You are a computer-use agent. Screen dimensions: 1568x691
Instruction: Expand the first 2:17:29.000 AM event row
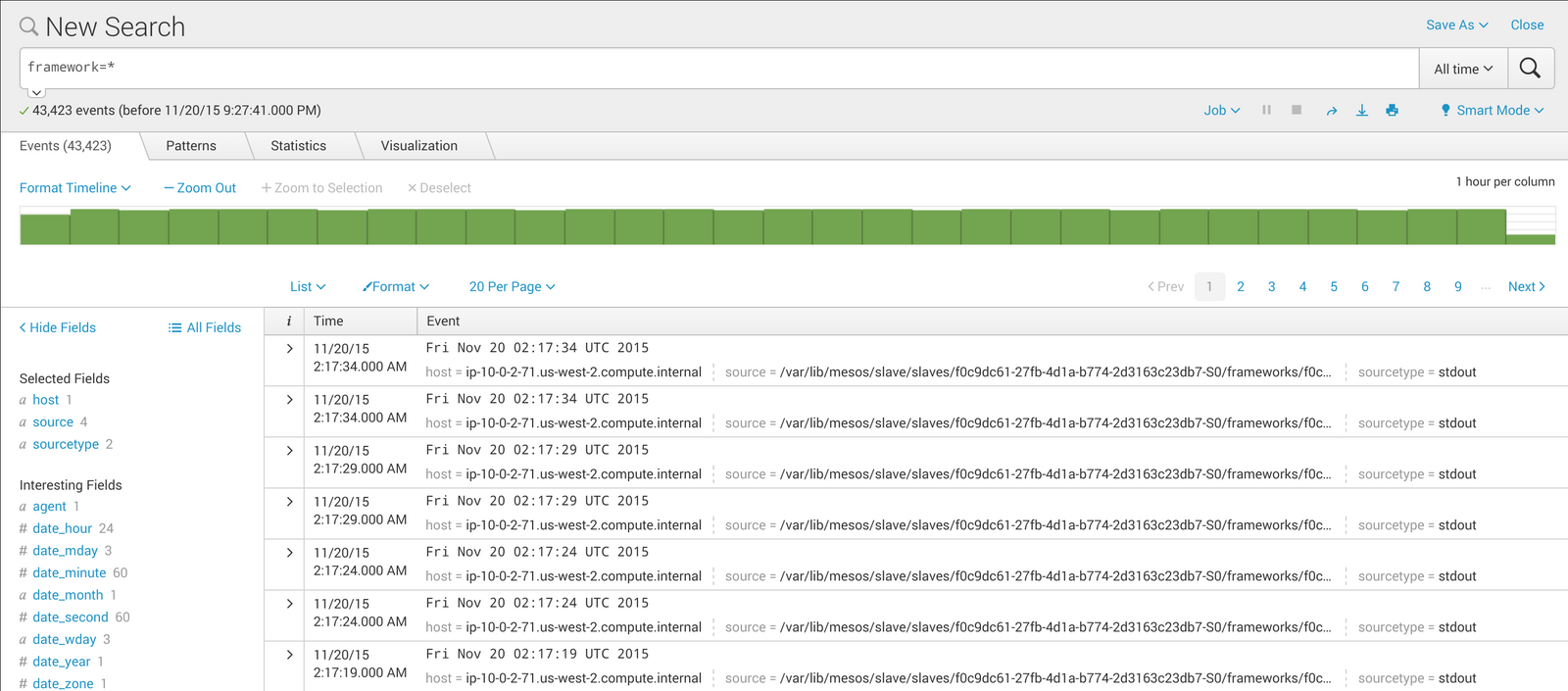click(x=289, y=451)
